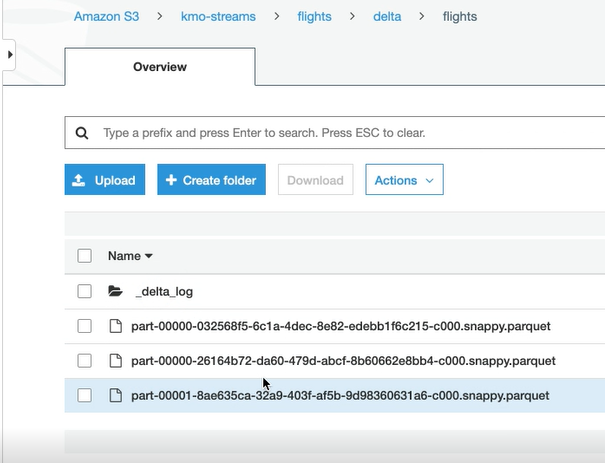
Task: Click file icon for part-00000-032568f5 parquet
Action: click(115, 326)
